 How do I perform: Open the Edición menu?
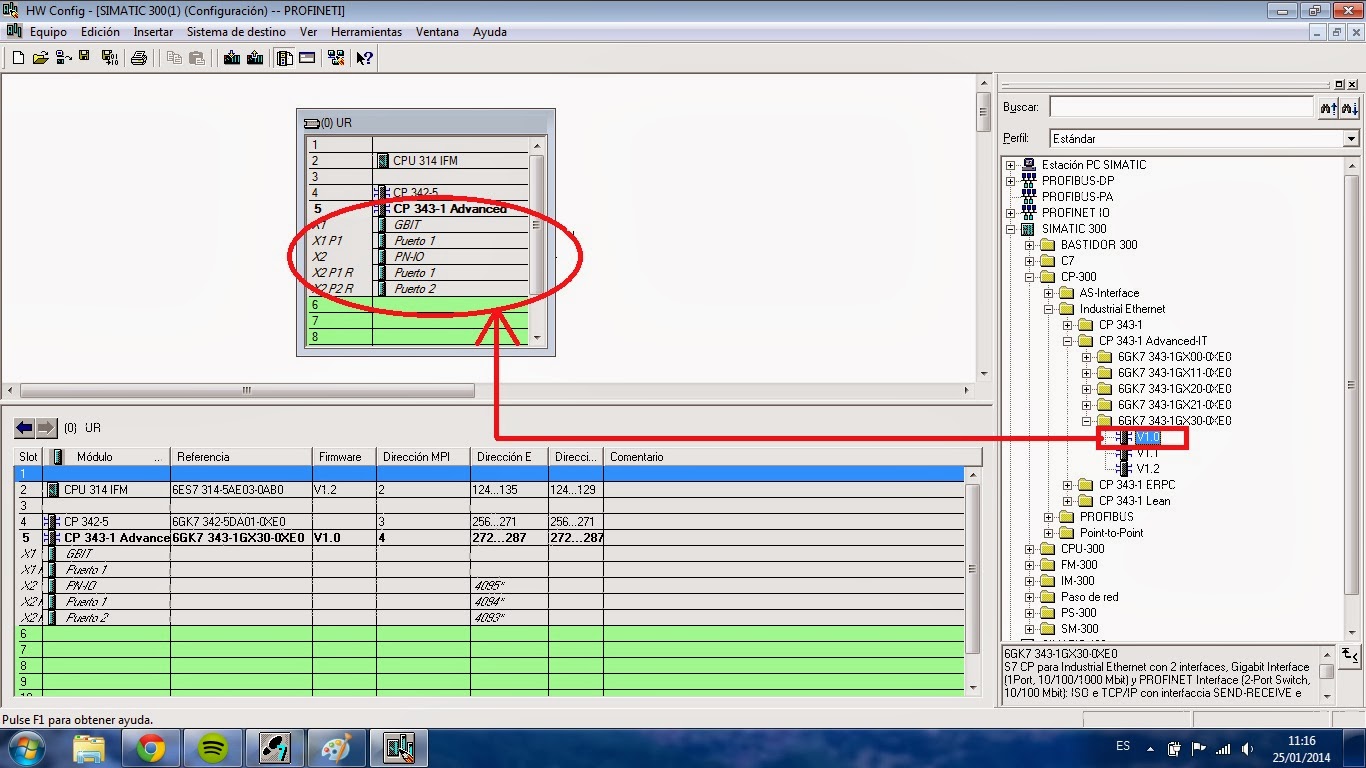point(100,32)
